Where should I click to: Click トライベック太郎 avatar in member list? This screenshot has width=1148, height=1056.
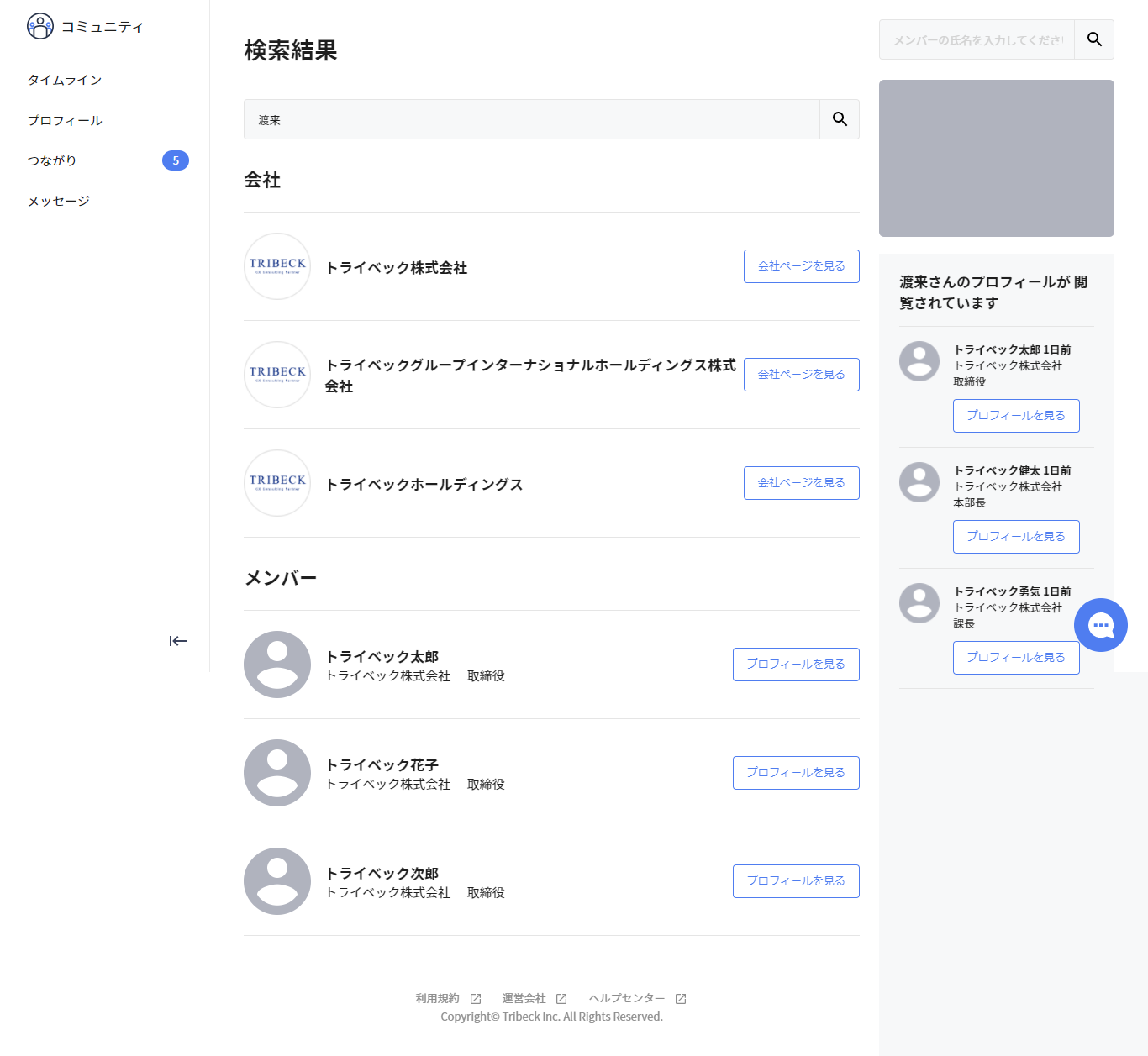277,665
